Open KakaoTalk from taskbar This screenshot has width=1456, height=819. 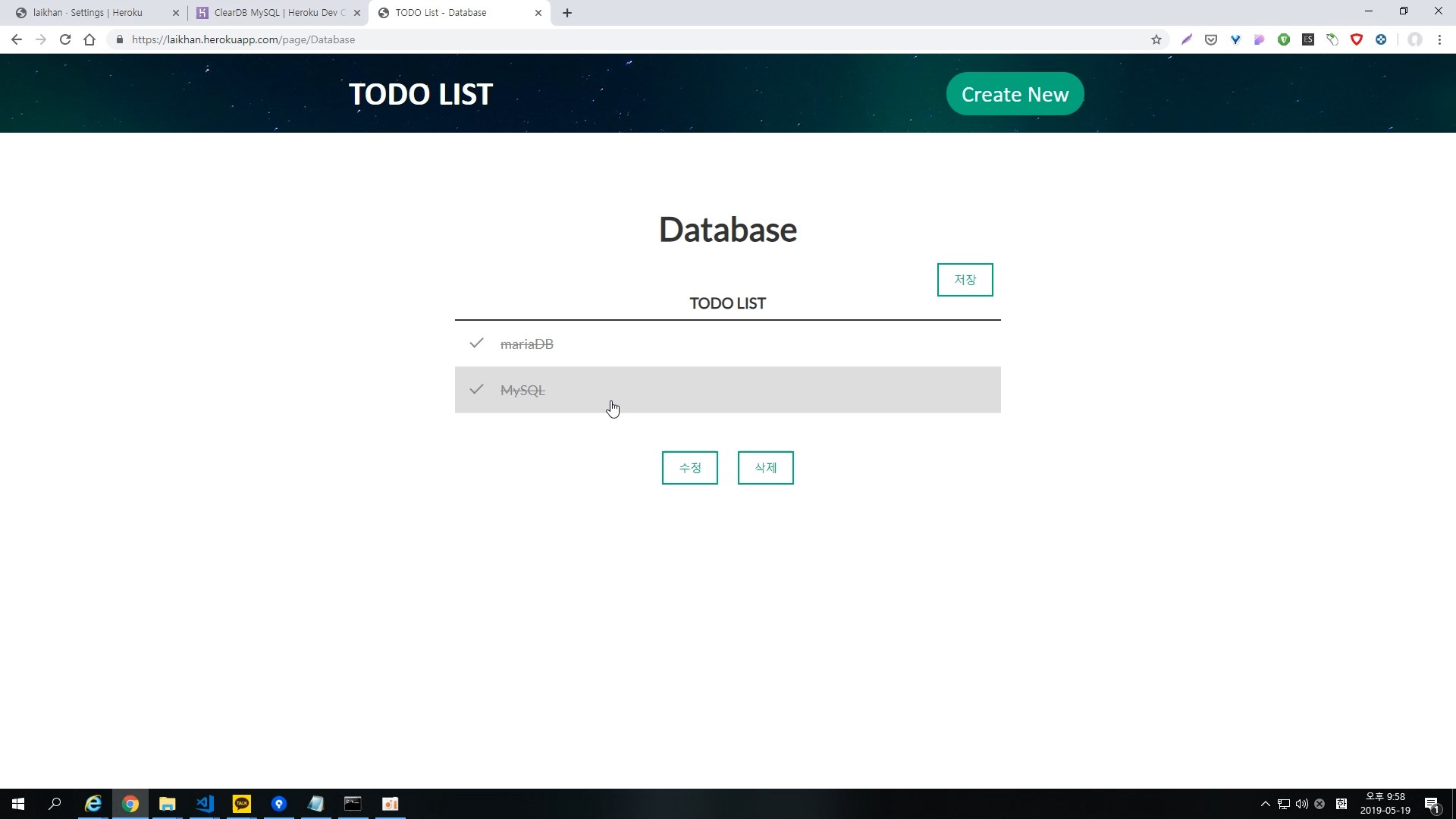[x=242, y=804]
